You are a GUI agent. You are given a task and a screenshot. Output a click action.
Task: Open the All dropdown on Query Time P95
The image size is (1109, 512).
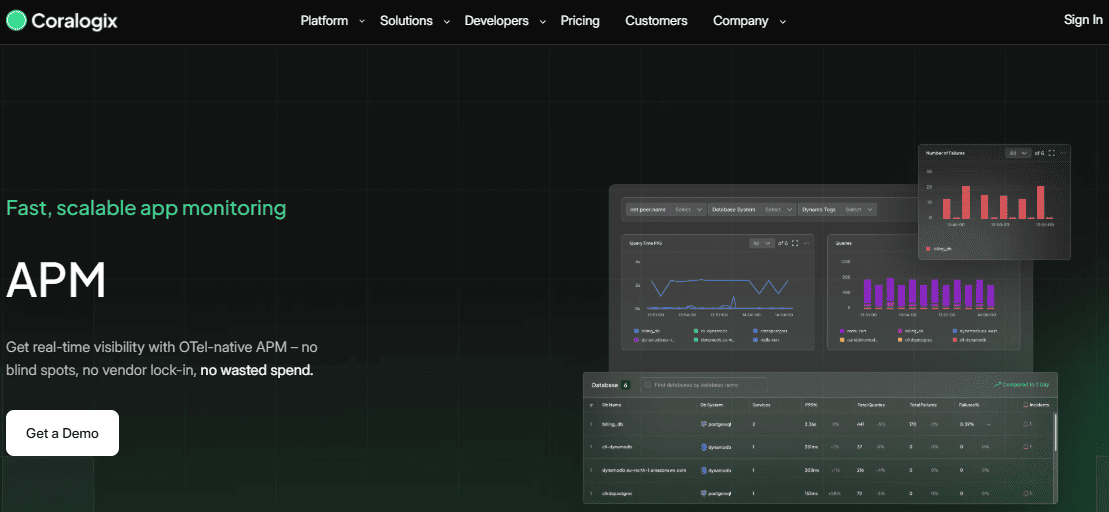point(762,243)
